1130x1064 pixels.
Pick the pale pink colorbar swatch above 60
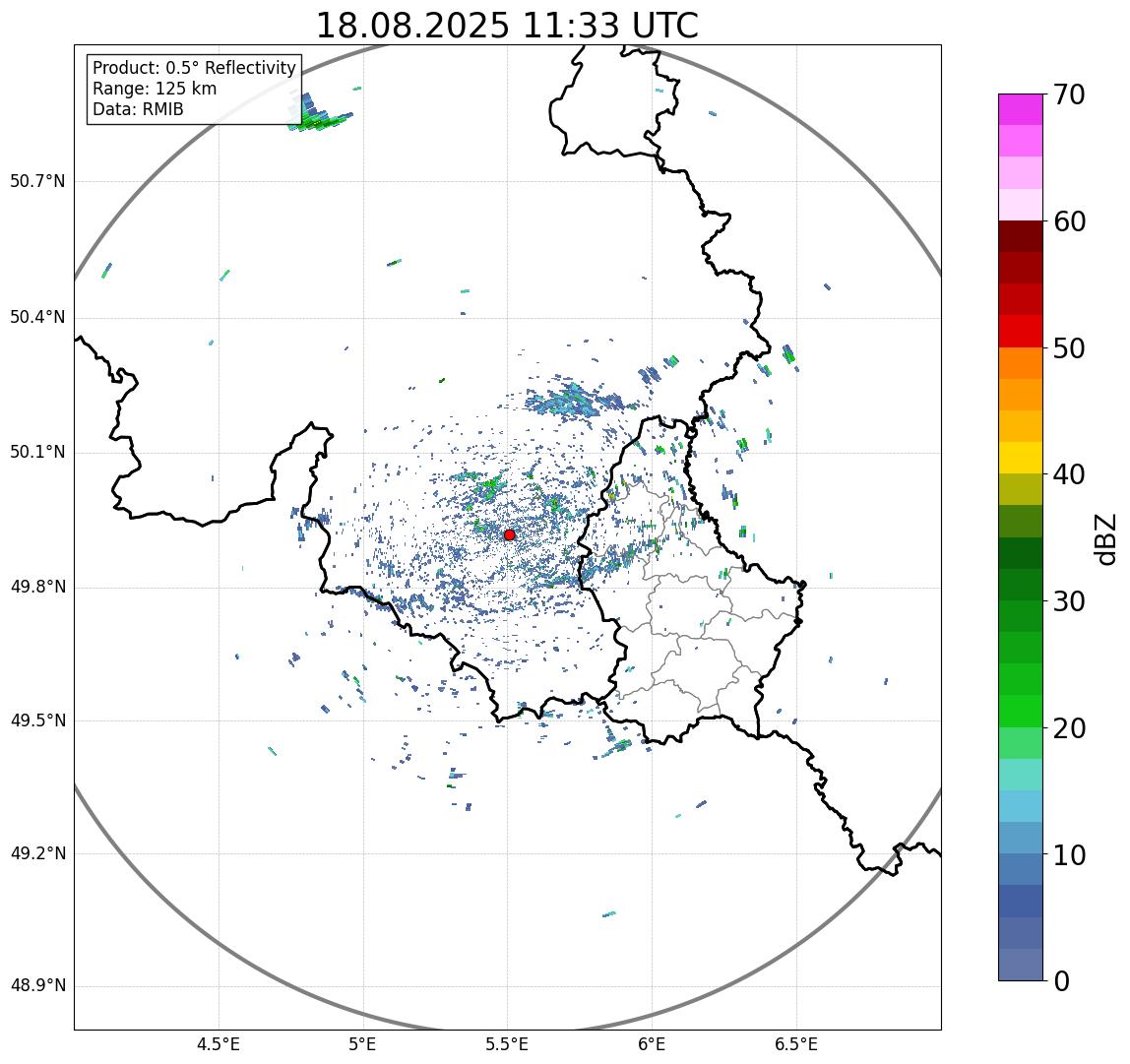pyautogui.click(x=1021, y=205)
